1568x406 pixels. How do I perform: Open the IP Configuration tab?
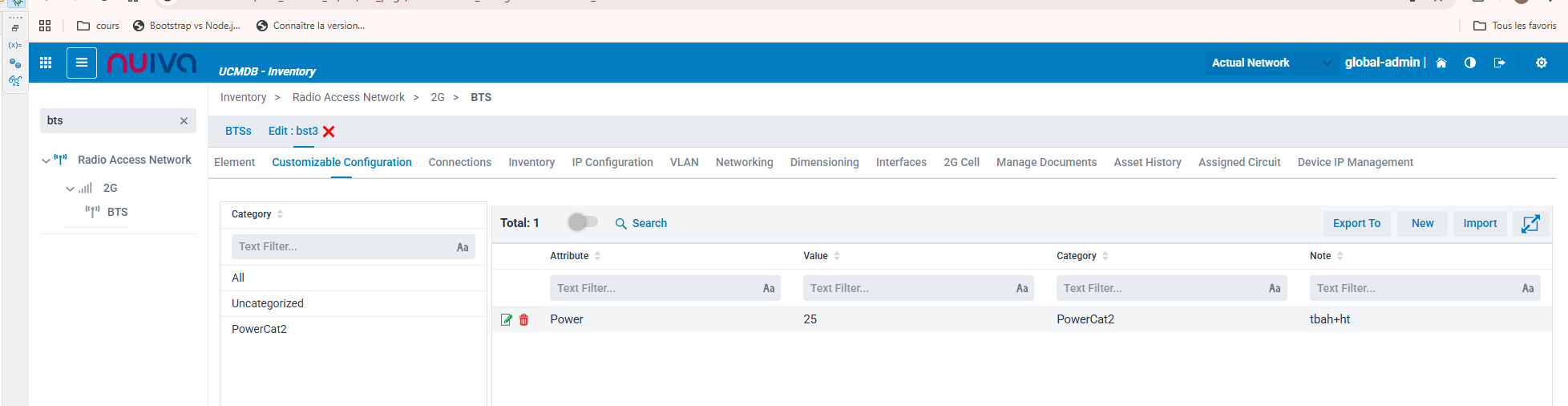pos(612,162)
